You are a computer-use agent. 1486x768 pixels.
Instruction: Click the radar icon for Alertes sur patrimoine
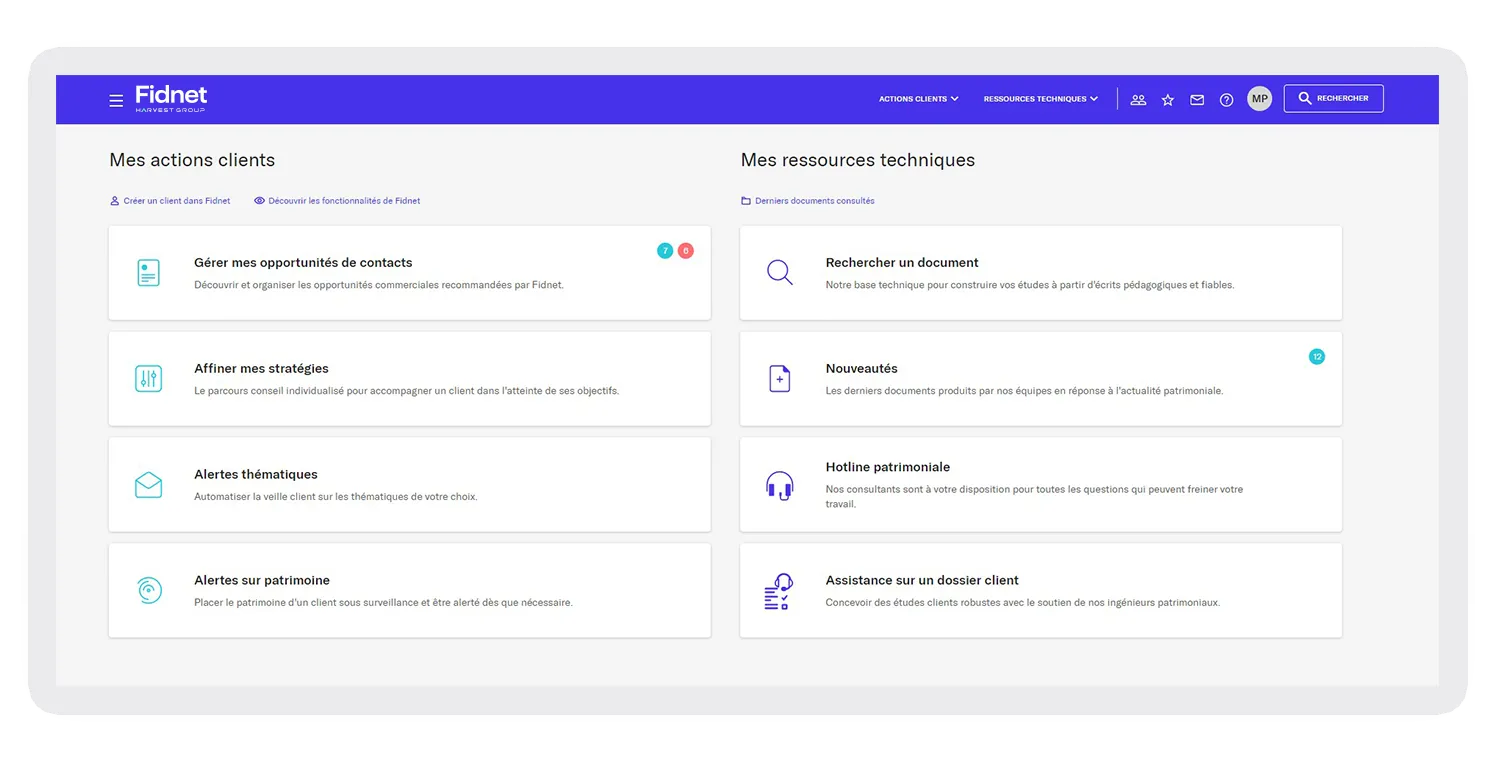tap(148, 590)
